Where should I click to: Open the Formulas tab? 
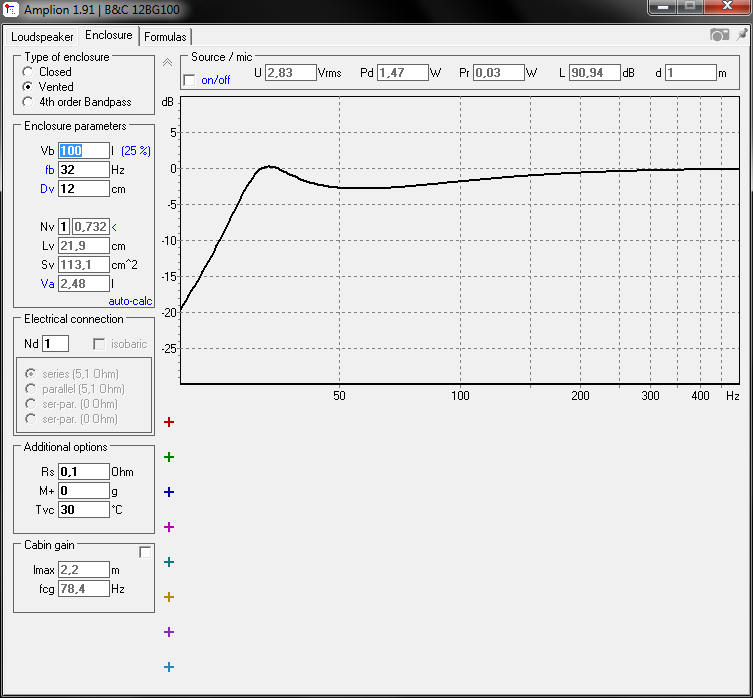[x=165, y=37]
